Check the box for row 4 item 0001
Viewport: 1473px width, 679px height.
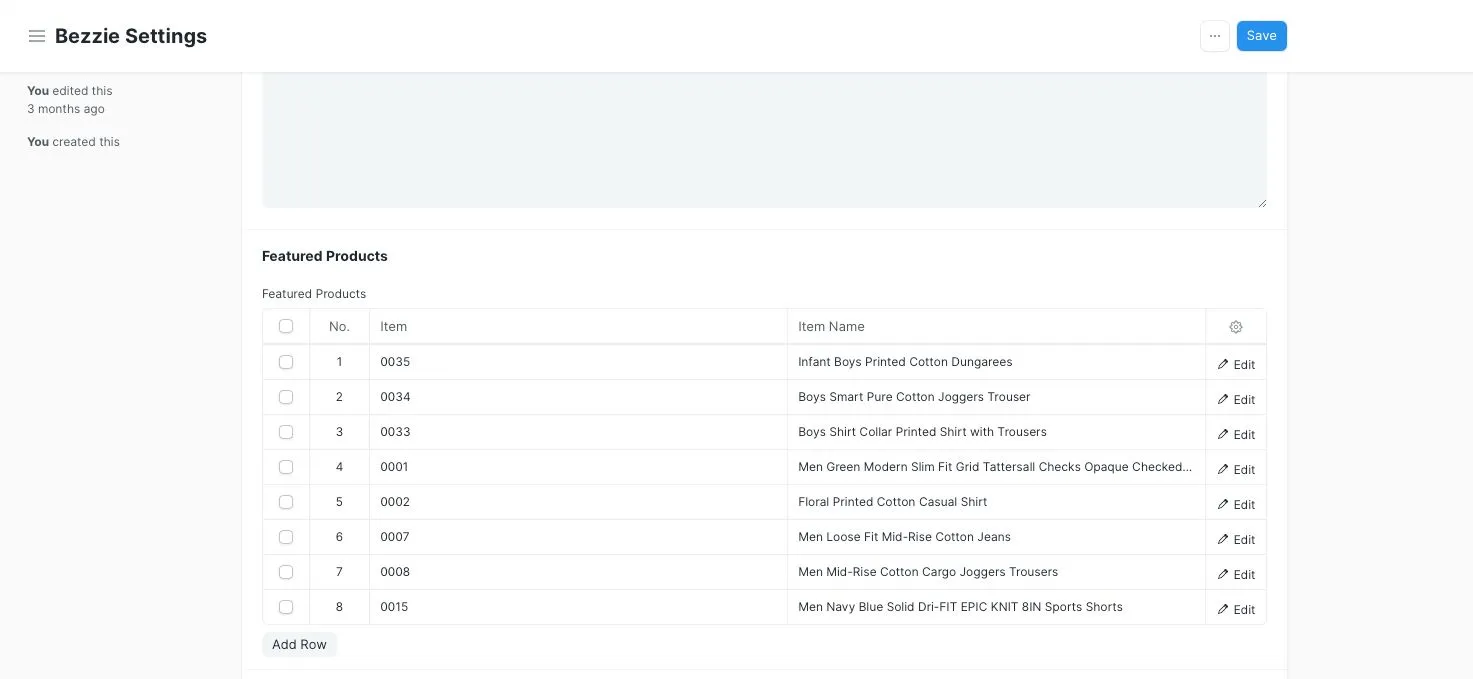286,467
